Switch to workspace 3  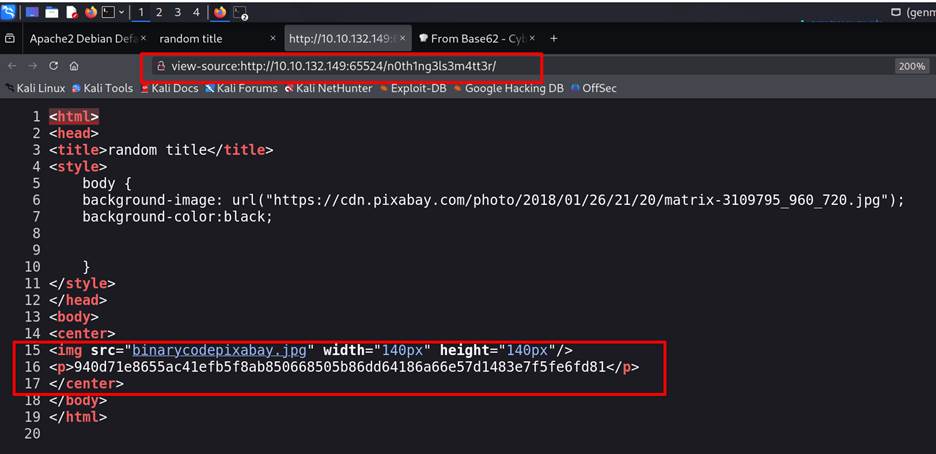[x=177, y=12]
